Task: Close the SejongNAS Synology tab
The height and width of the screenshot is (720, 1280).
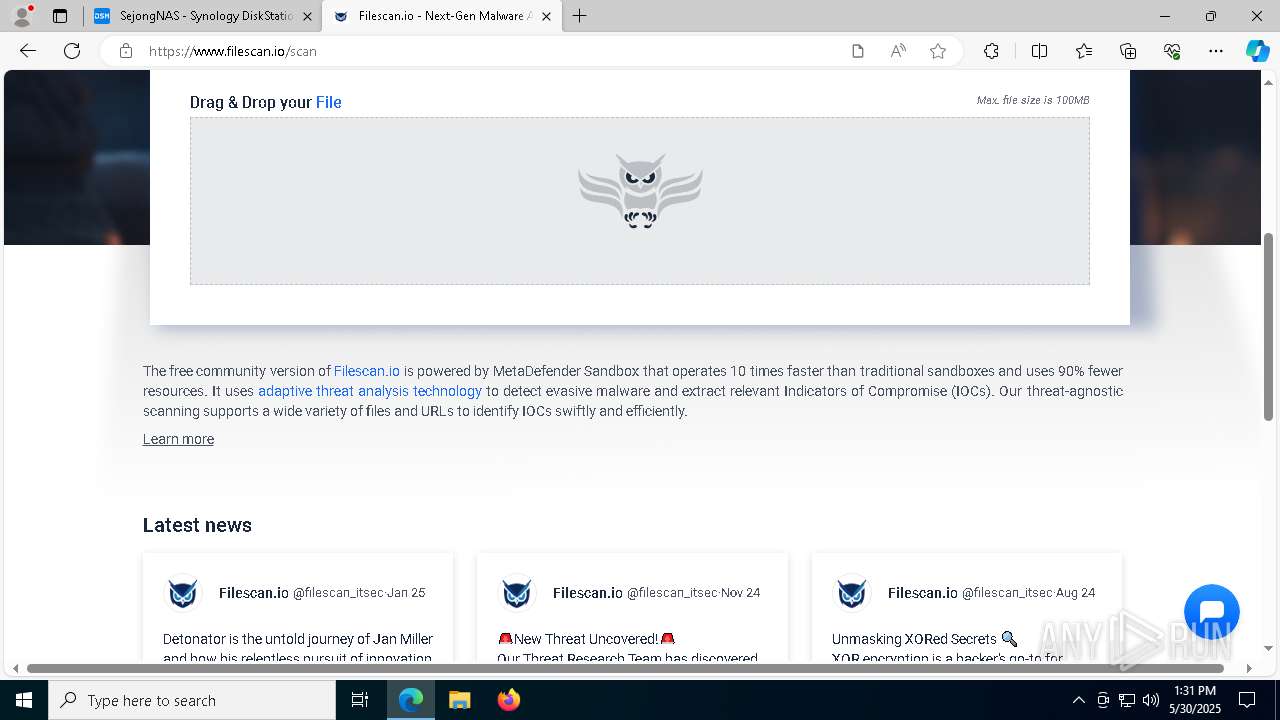Action: (307, 16)
